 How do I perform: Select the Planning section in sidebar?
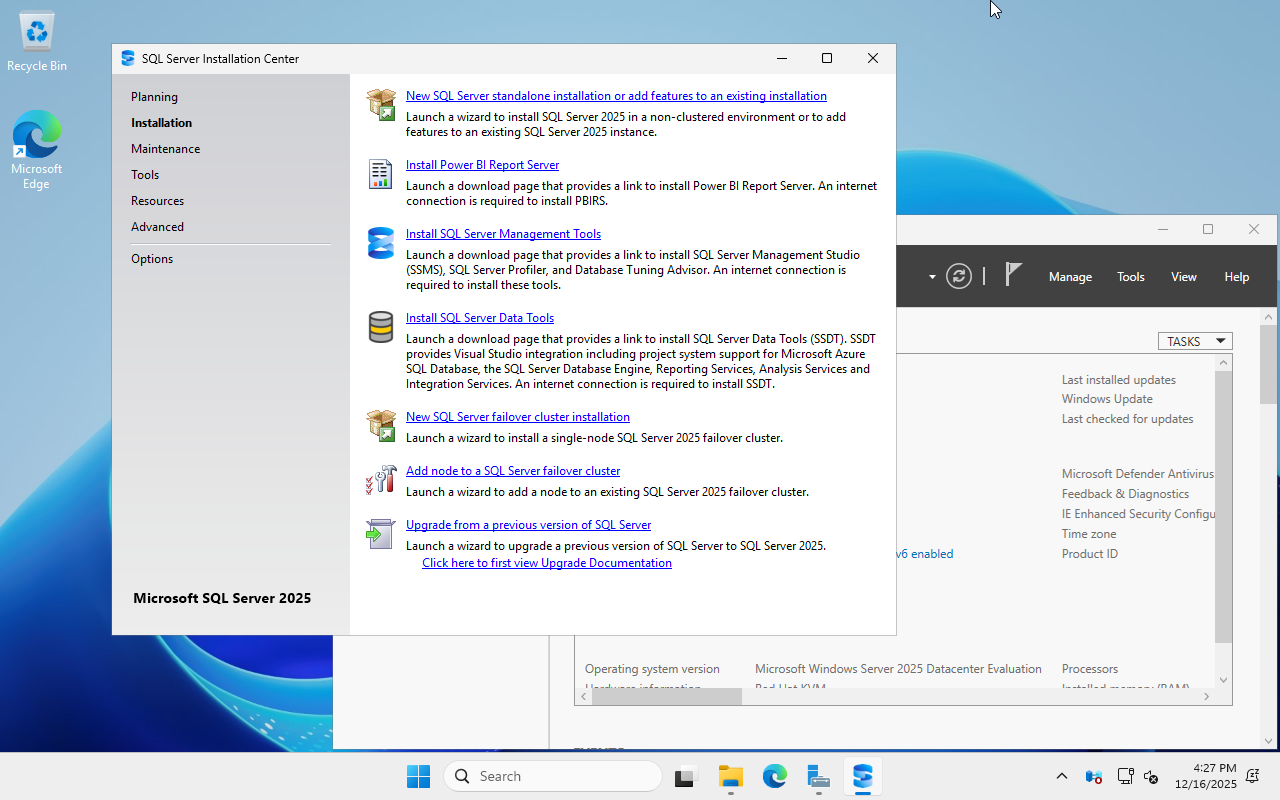154,97
